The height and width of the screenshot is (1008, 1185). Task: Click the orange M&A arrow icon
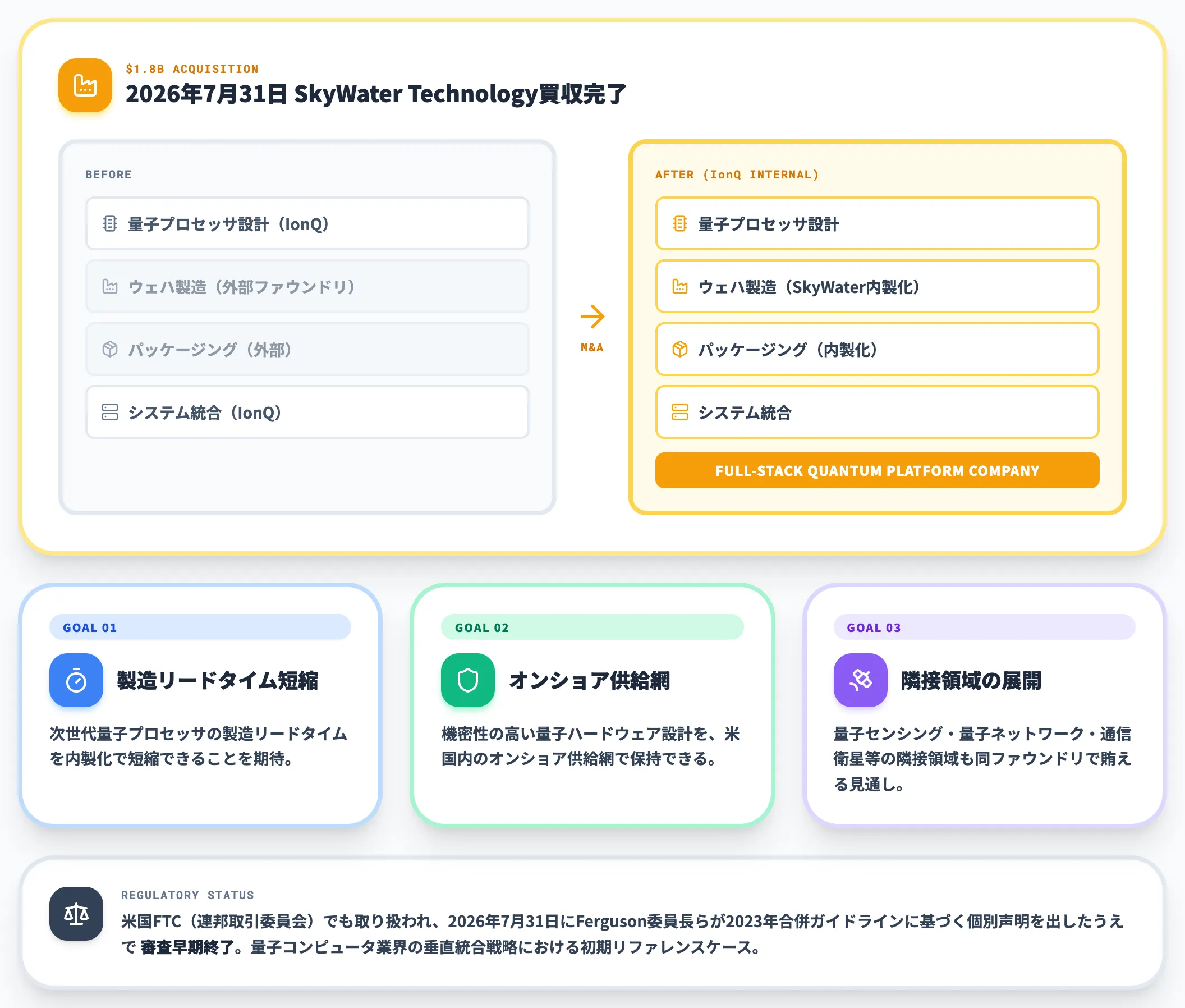592,317
